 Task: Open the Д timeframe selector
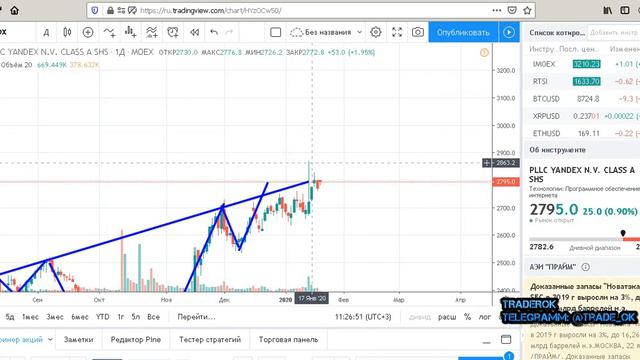click(46, 32)
